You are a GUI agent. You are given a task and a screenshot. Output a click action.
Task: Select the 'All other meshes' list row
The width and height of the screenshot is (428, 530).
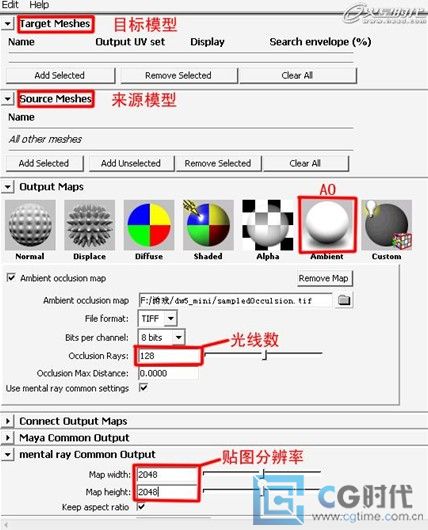click(x=181, y=139)
